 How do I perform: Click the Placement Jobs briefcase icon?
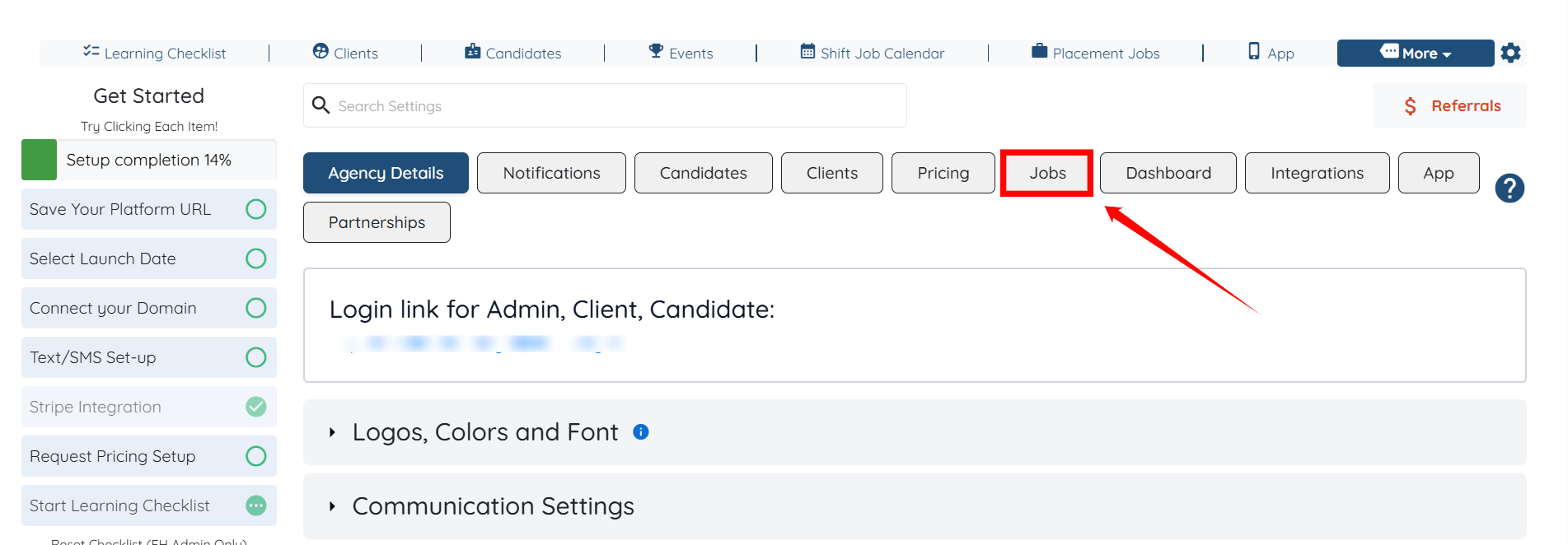coord(1040,52)
